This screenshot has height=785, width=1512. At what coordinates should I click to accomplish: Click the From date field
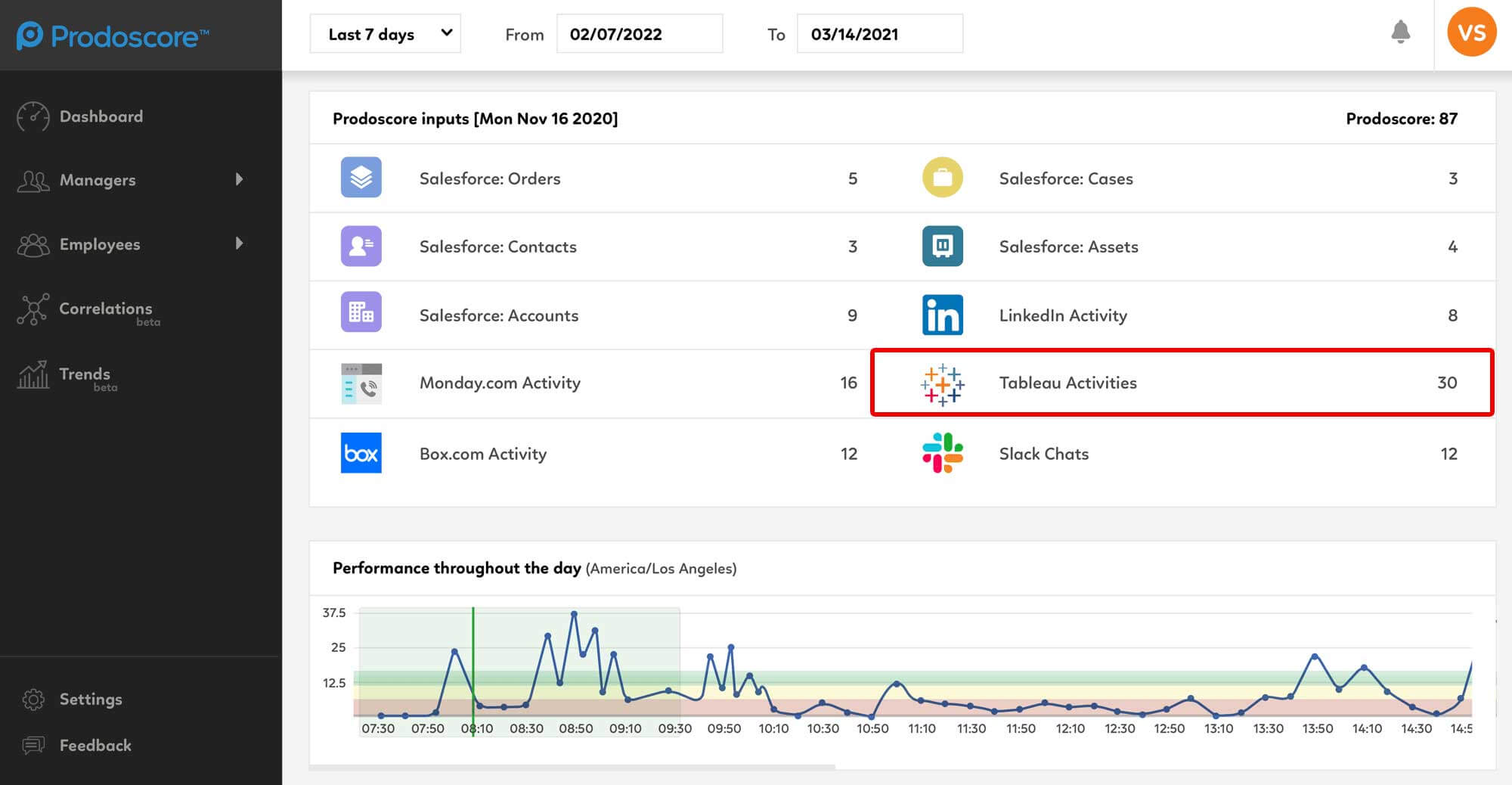tap(639, 34)
